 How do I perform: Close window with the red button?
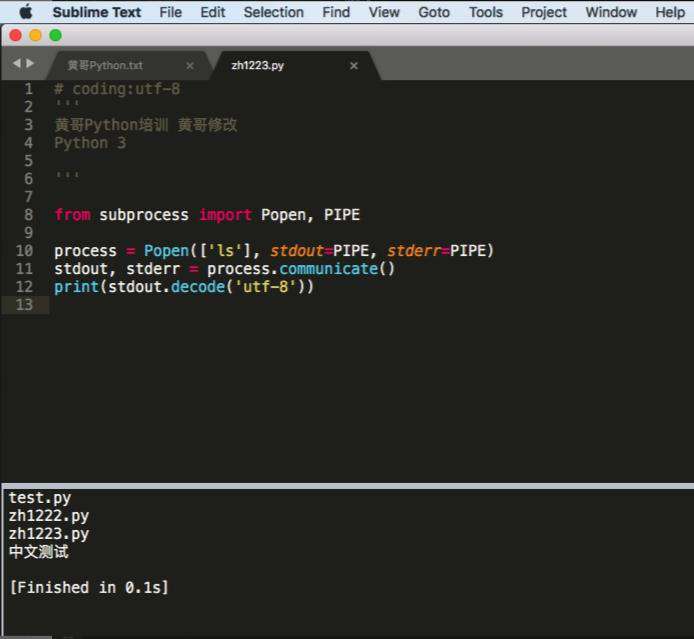(x=15, y=35)
